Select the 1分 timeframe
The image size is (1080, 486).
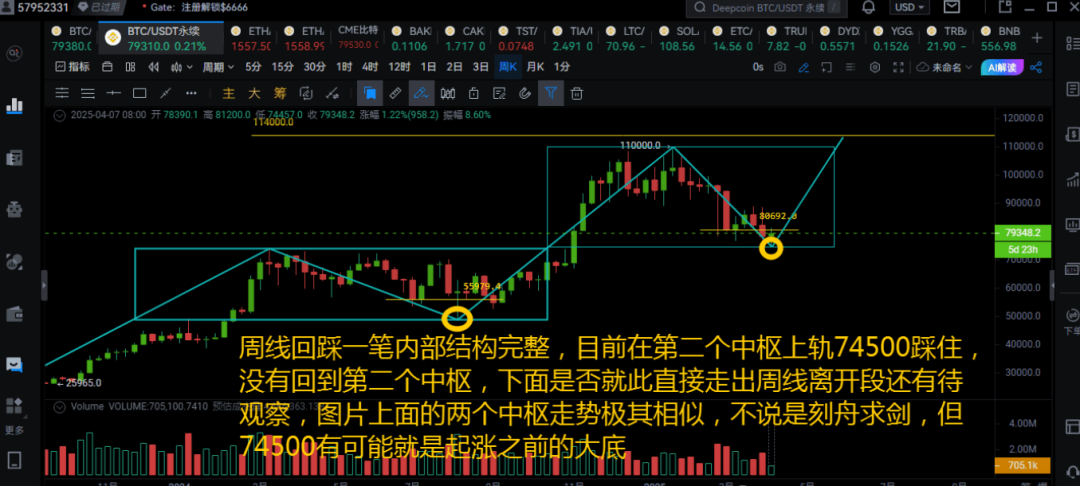pos(562,67)
